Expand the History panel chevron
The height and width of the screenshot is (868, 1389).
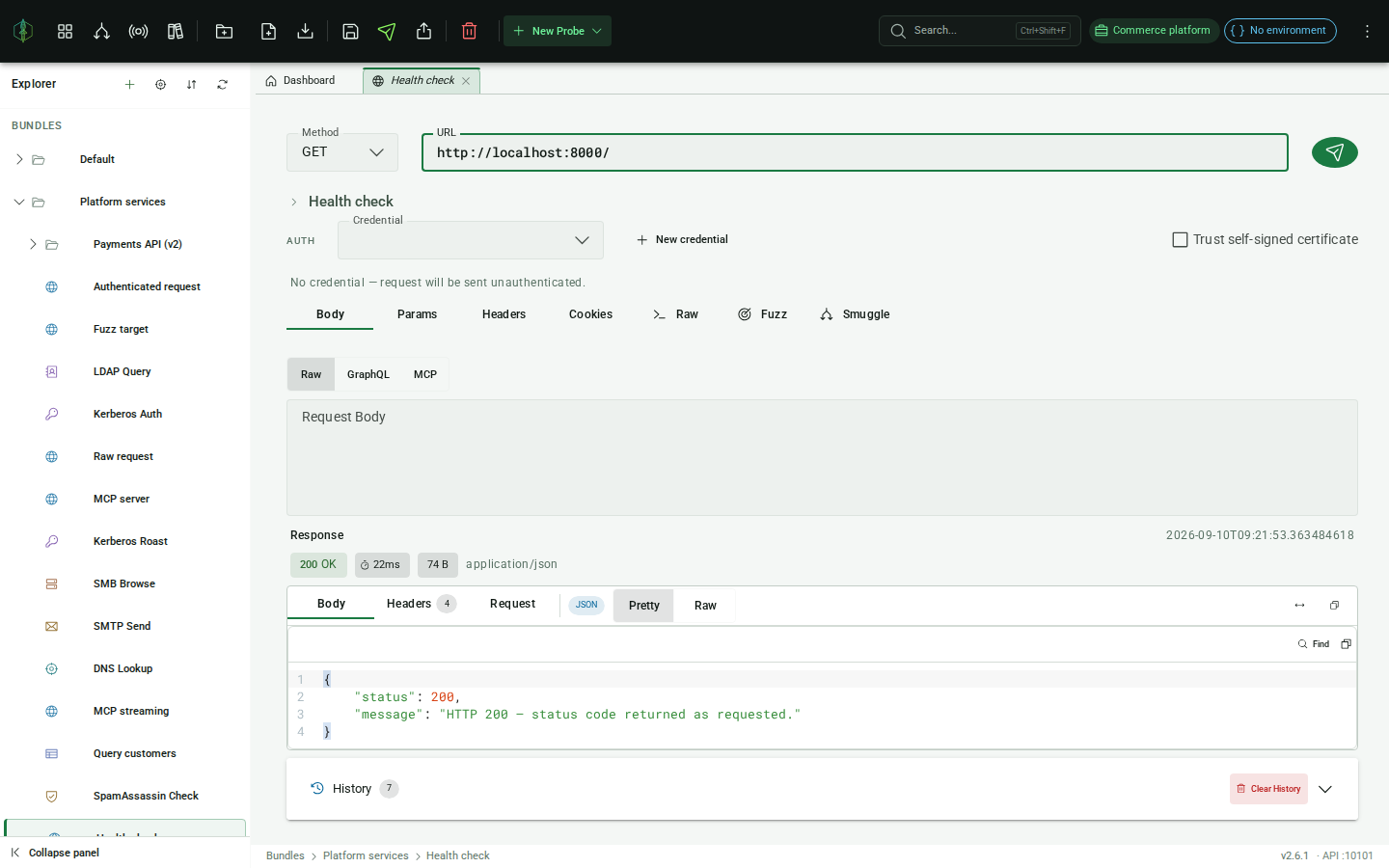click(x=1325, y=789)
